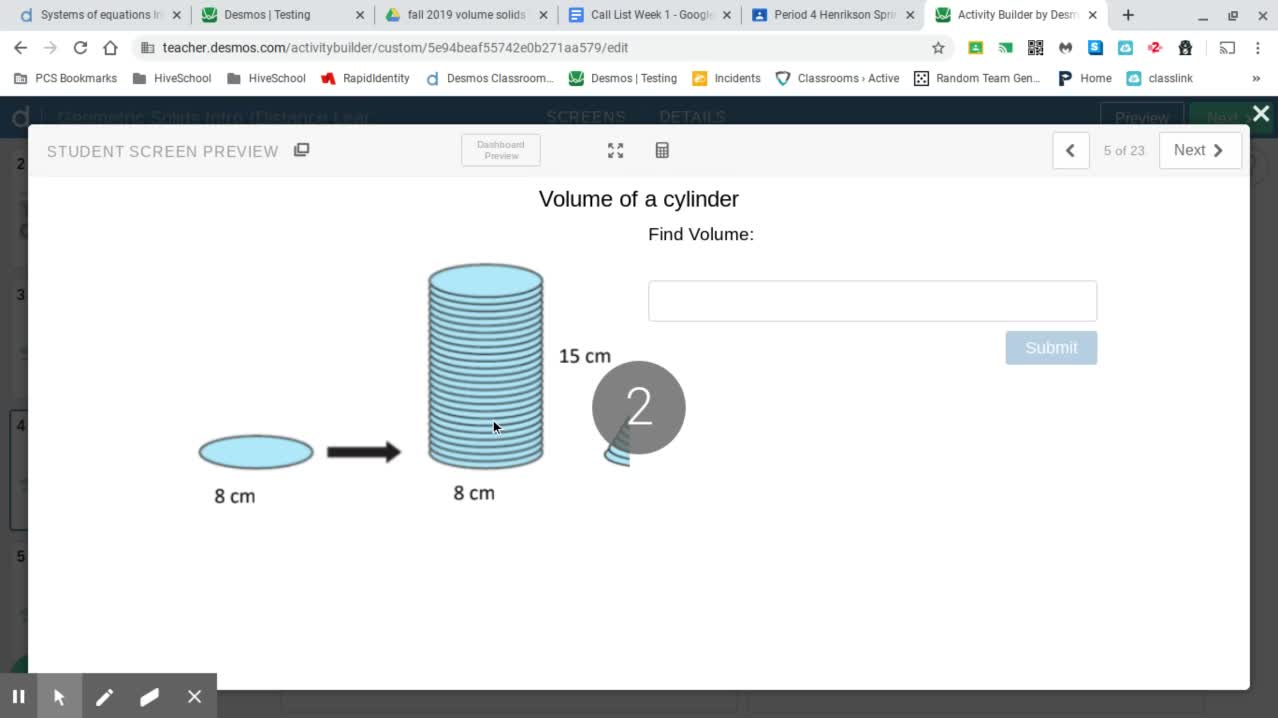Select the eraser annotation tool

coord(149,697)
